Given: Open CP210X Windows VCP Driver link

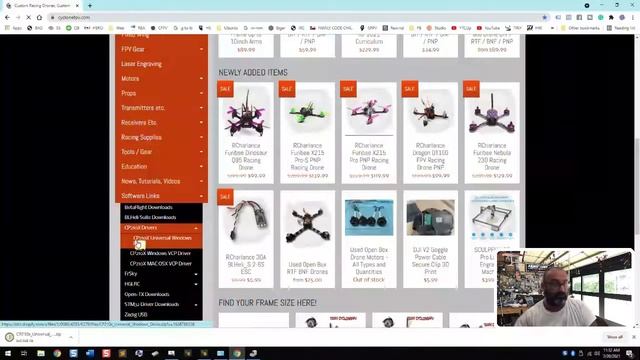Looking at the screenshot, I should [160, 253].
